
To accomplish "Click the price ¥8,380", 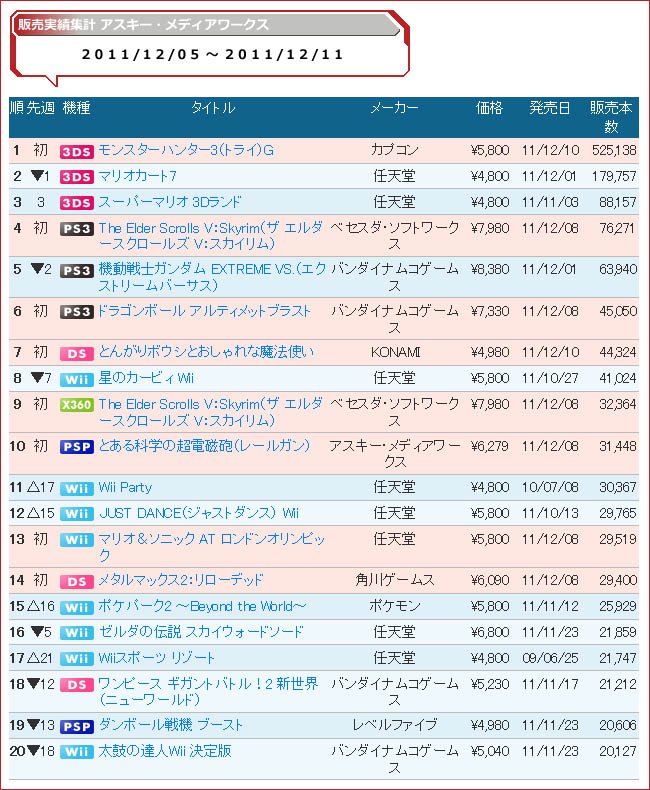I will tap(490, 270).
